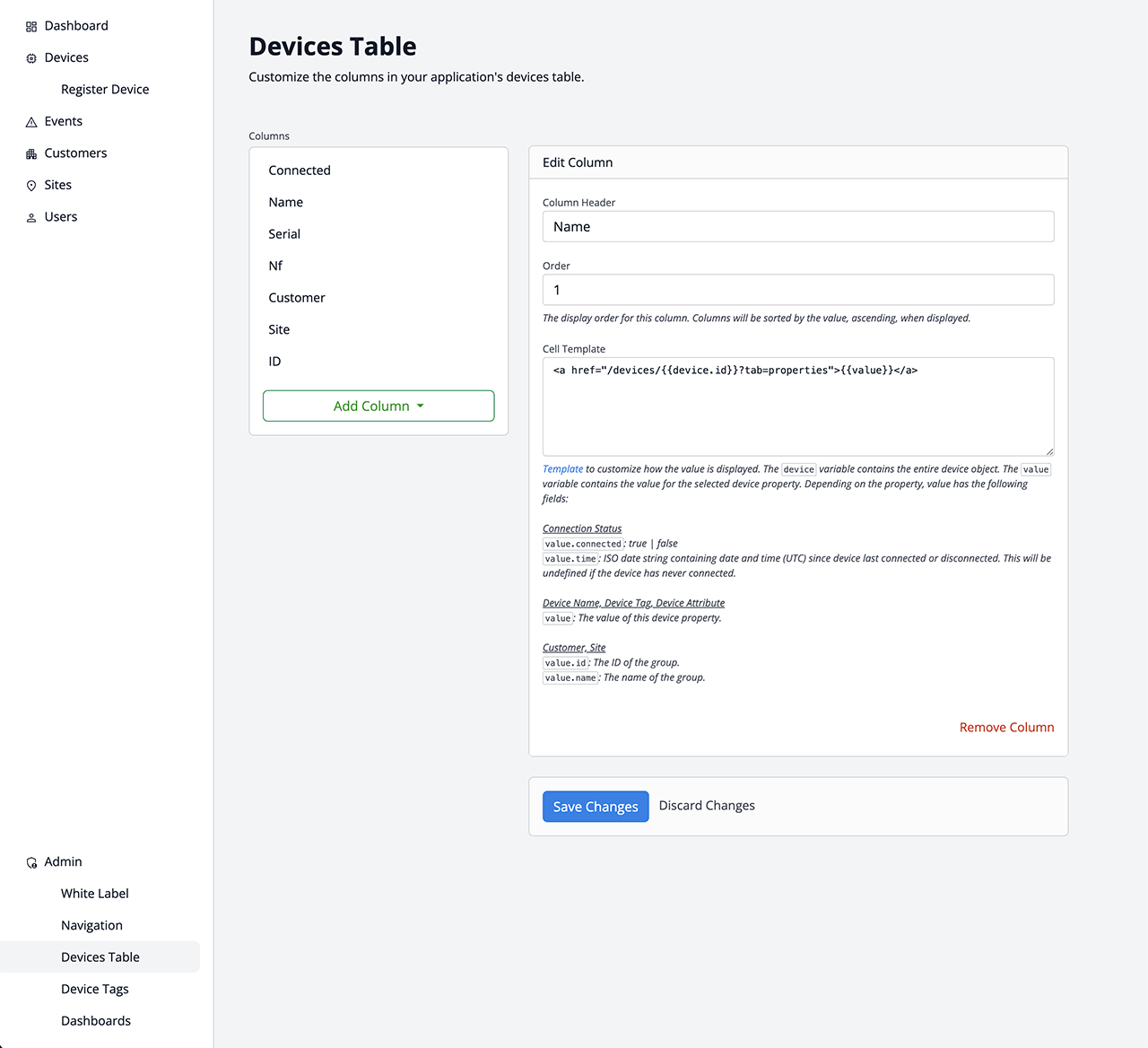Click the Admin shield icon

31,862
